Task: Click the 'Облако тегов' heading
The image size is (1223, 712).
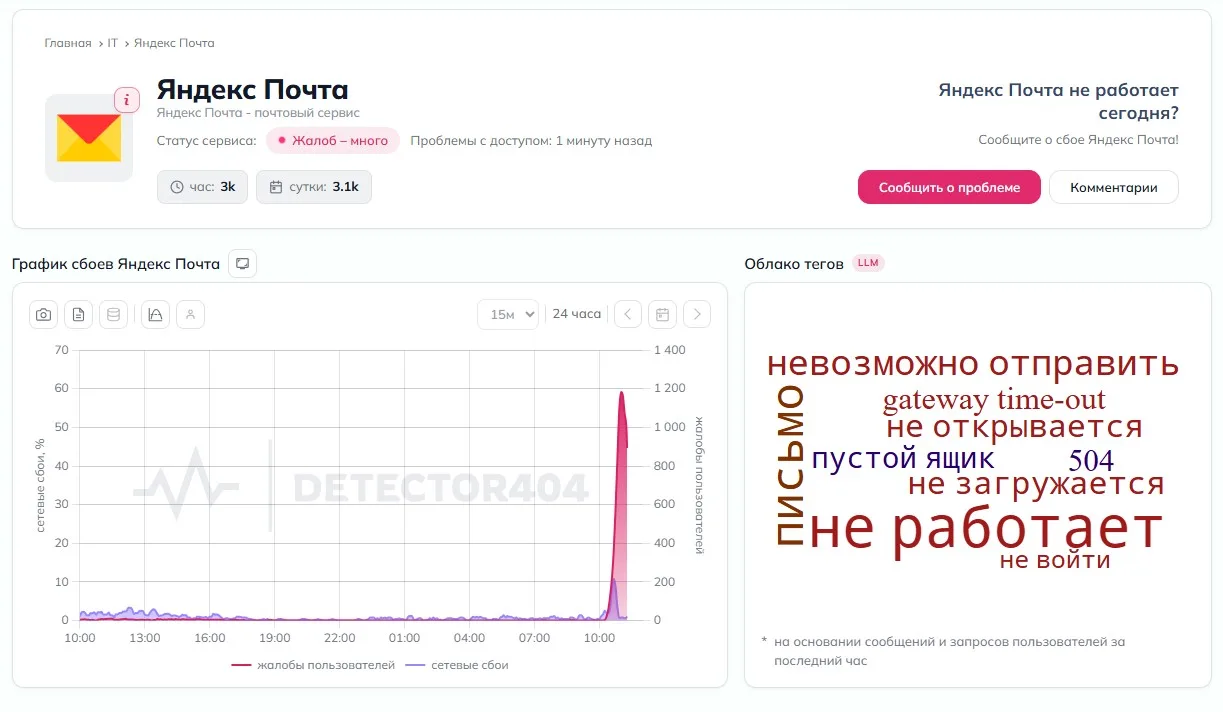Action: tap(794, 264)
